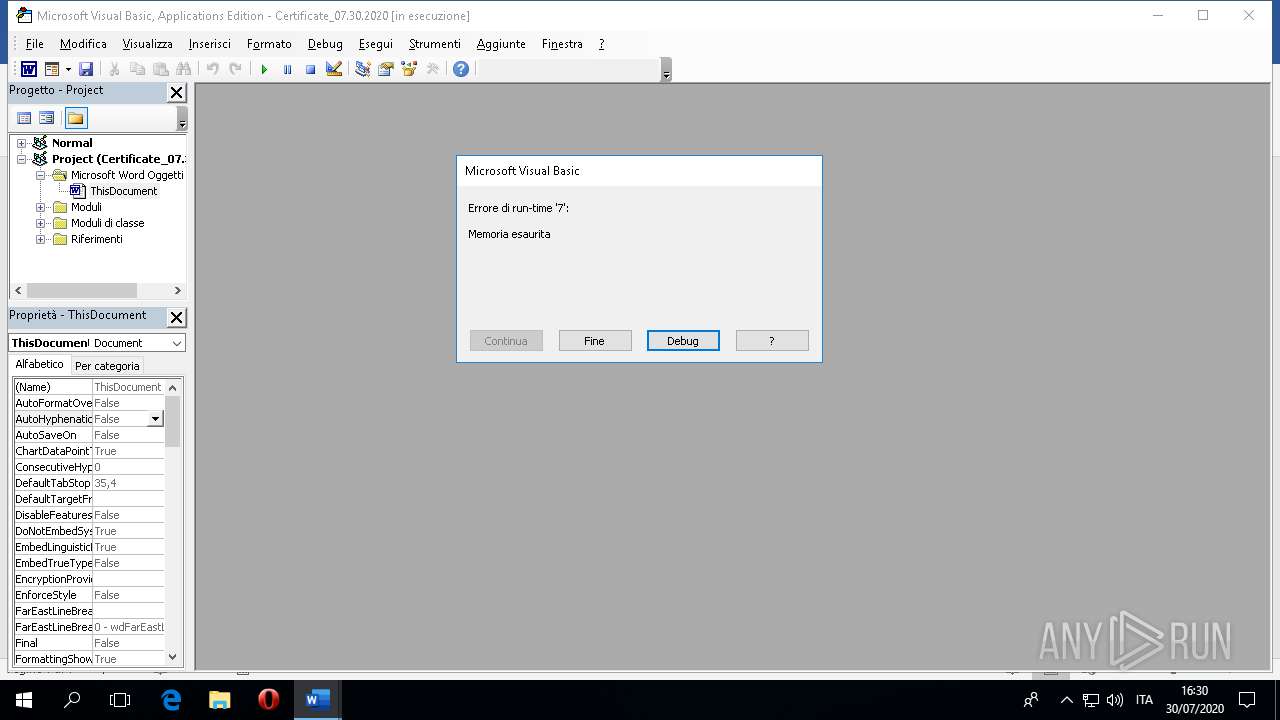Close the Proprietà - ThisDocument panel
The height and width of the screenshot is (720, 1280).
(x=176, y=317)
